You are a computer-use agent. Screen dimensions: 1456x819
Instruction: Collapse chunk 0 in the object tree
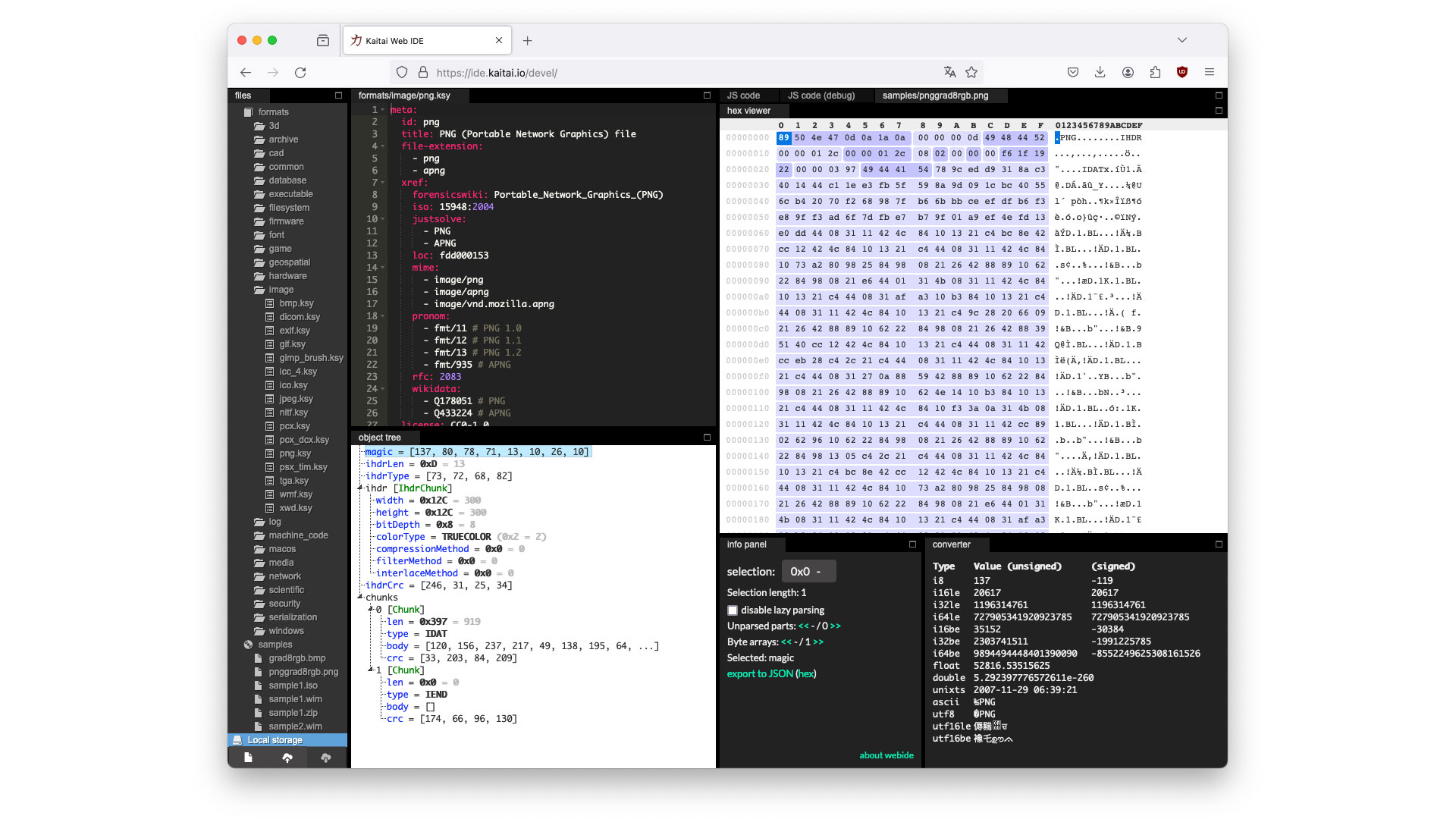(x=371, y=610)
